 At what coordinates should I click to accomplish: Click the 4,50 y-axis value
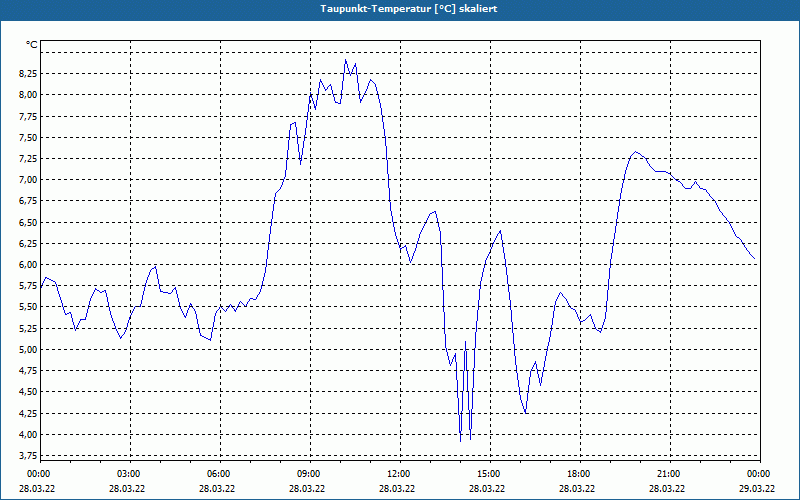click(28, 392)
